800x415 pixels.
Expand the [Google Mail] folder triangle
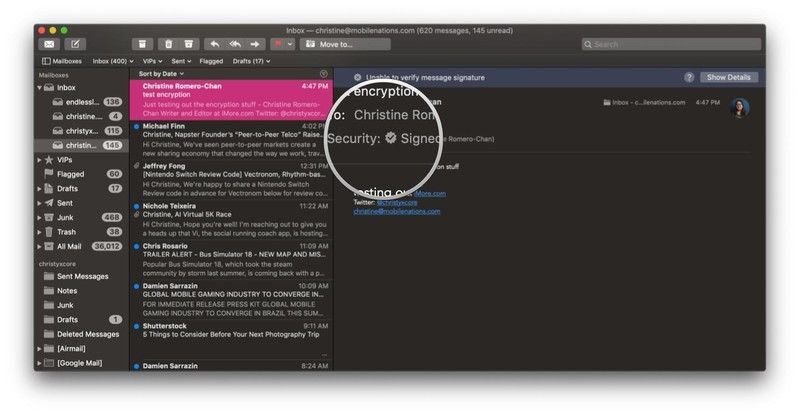(x=39, y=363)
